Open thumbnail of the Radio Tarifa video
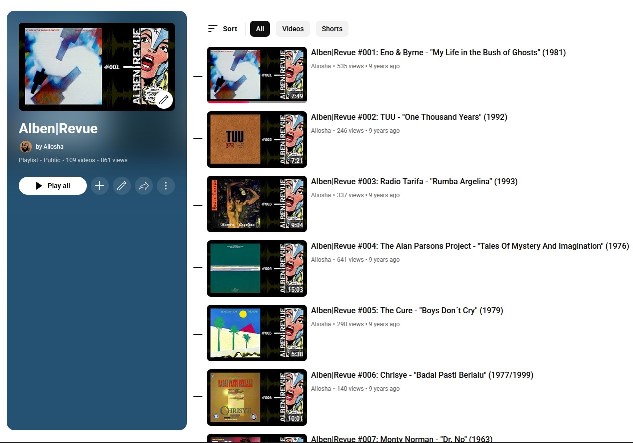 [257, 204]
